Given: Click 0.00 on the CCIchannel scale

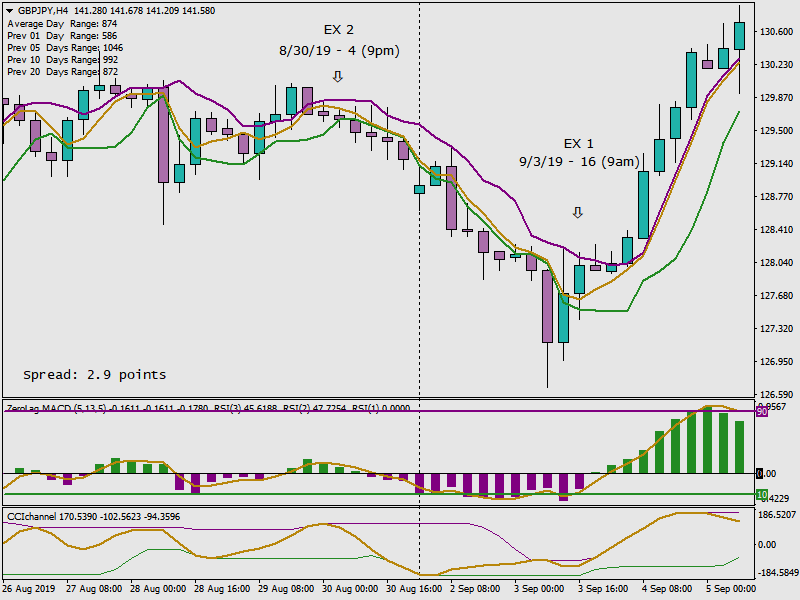Looking at the screenshot, I should [x=767, y=545].
